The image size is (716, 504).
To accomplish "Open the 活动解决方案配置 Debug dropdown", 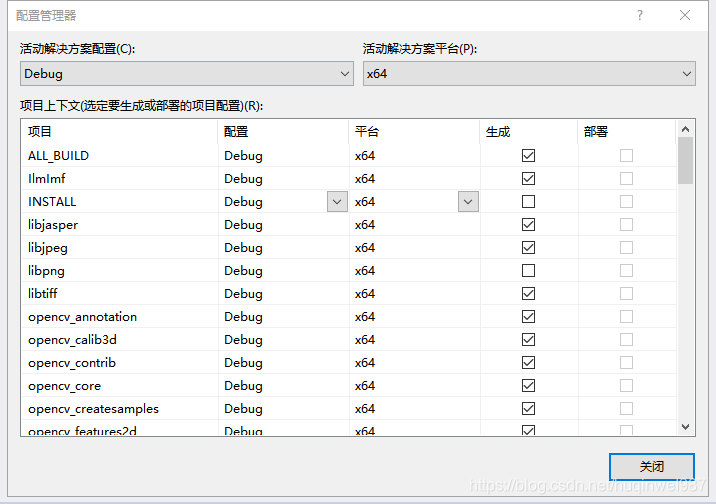I will point(187,74).
